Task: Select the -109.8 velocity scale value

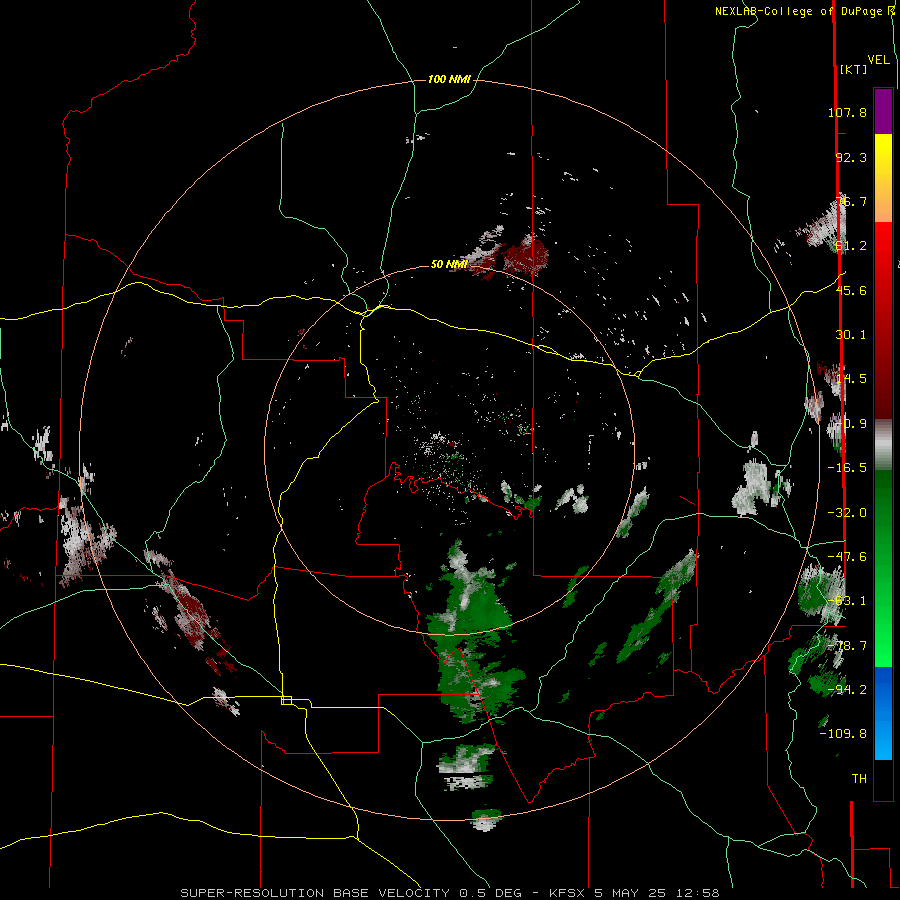Action: [843, 734]
